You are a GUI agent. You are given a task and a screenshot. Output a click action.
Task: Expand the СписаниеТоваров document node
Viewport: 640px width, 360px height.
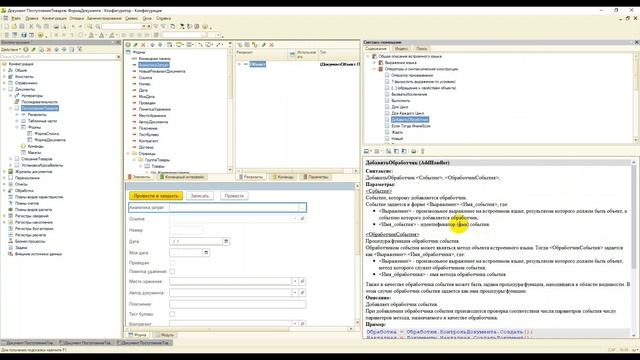(x=11, y=159)
